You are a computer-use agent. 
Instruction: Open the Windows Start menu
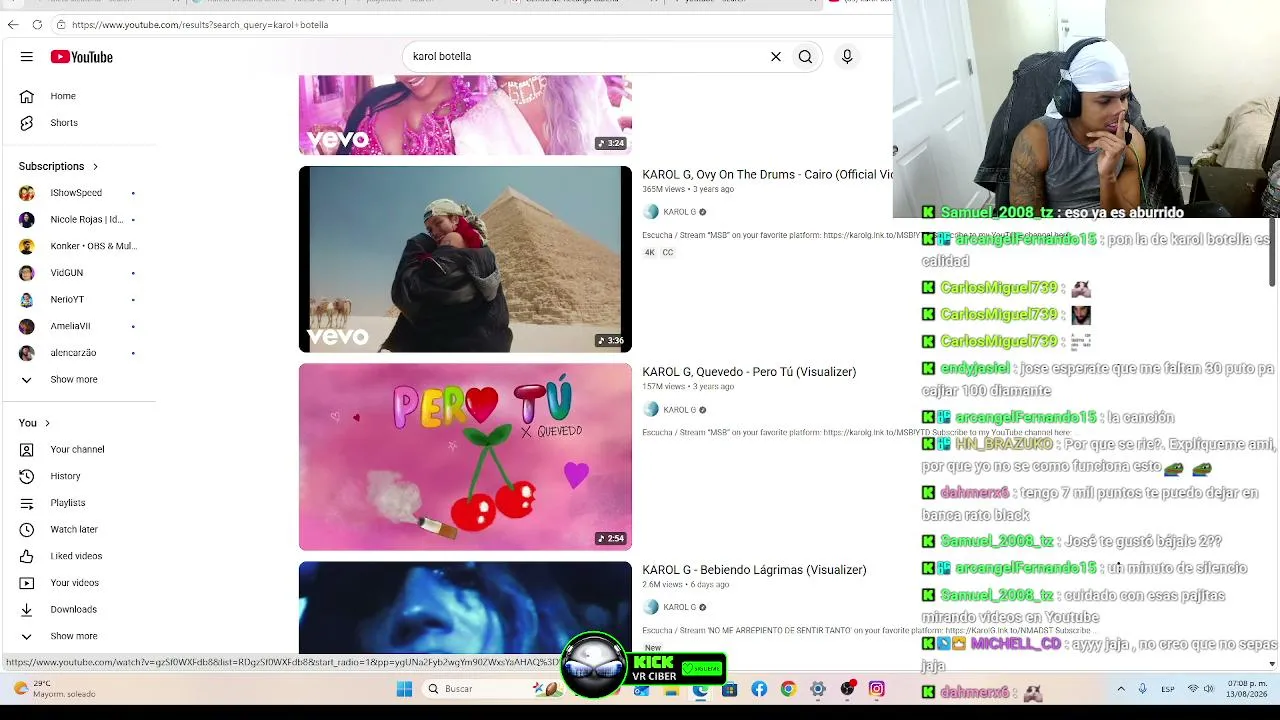point(404,689)
